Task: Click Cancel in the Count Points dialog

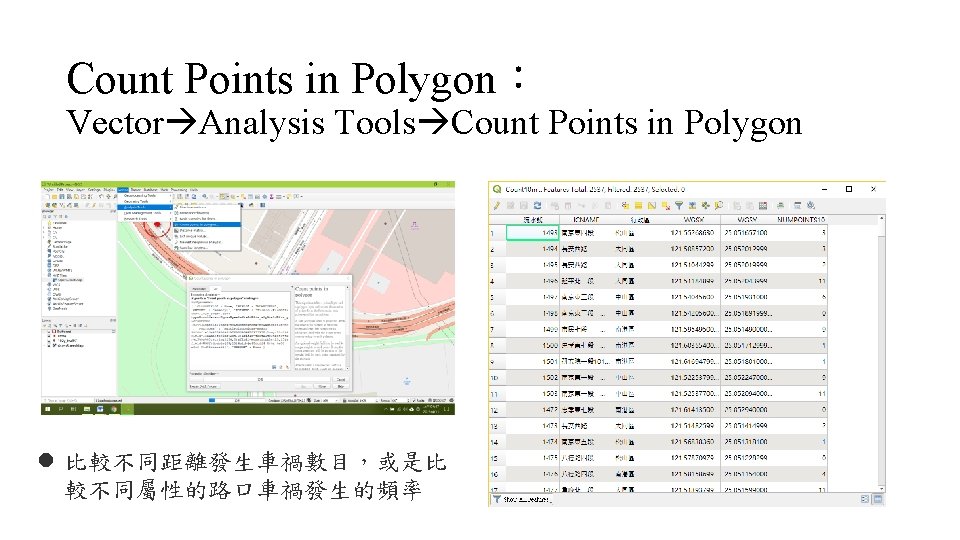Action: (341, 380)
